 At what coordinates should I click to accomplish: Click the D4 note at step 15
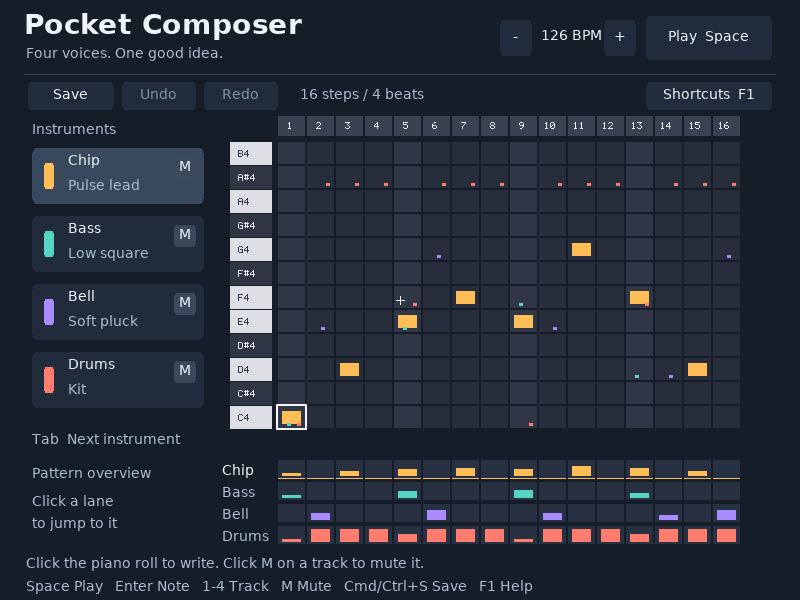click(x=697, y=369)
